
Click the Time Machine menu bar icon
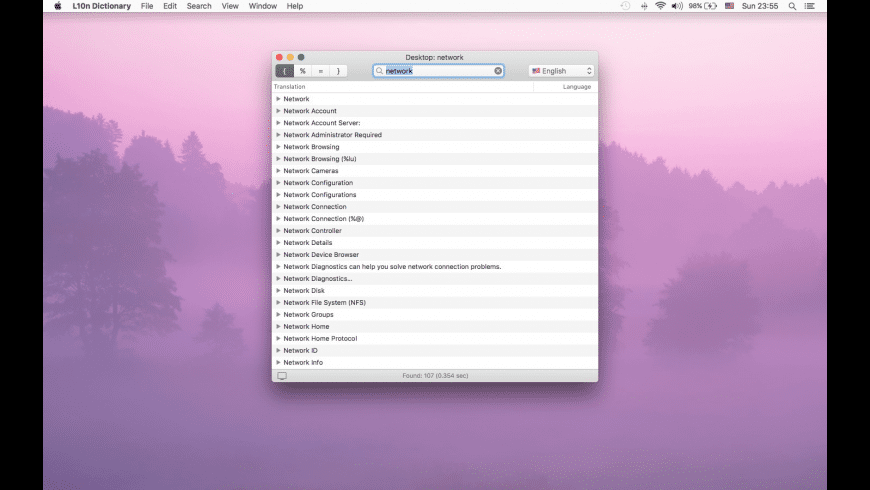(x=625, y=6)
